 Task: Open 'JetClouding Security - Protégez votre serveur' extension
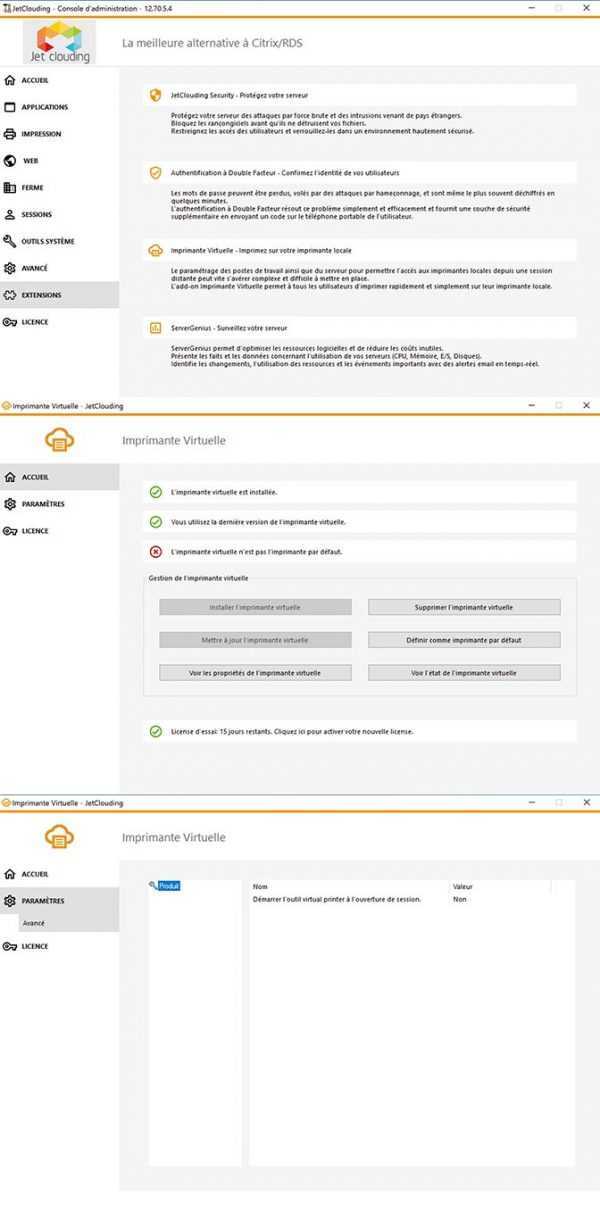click(361, 95)
